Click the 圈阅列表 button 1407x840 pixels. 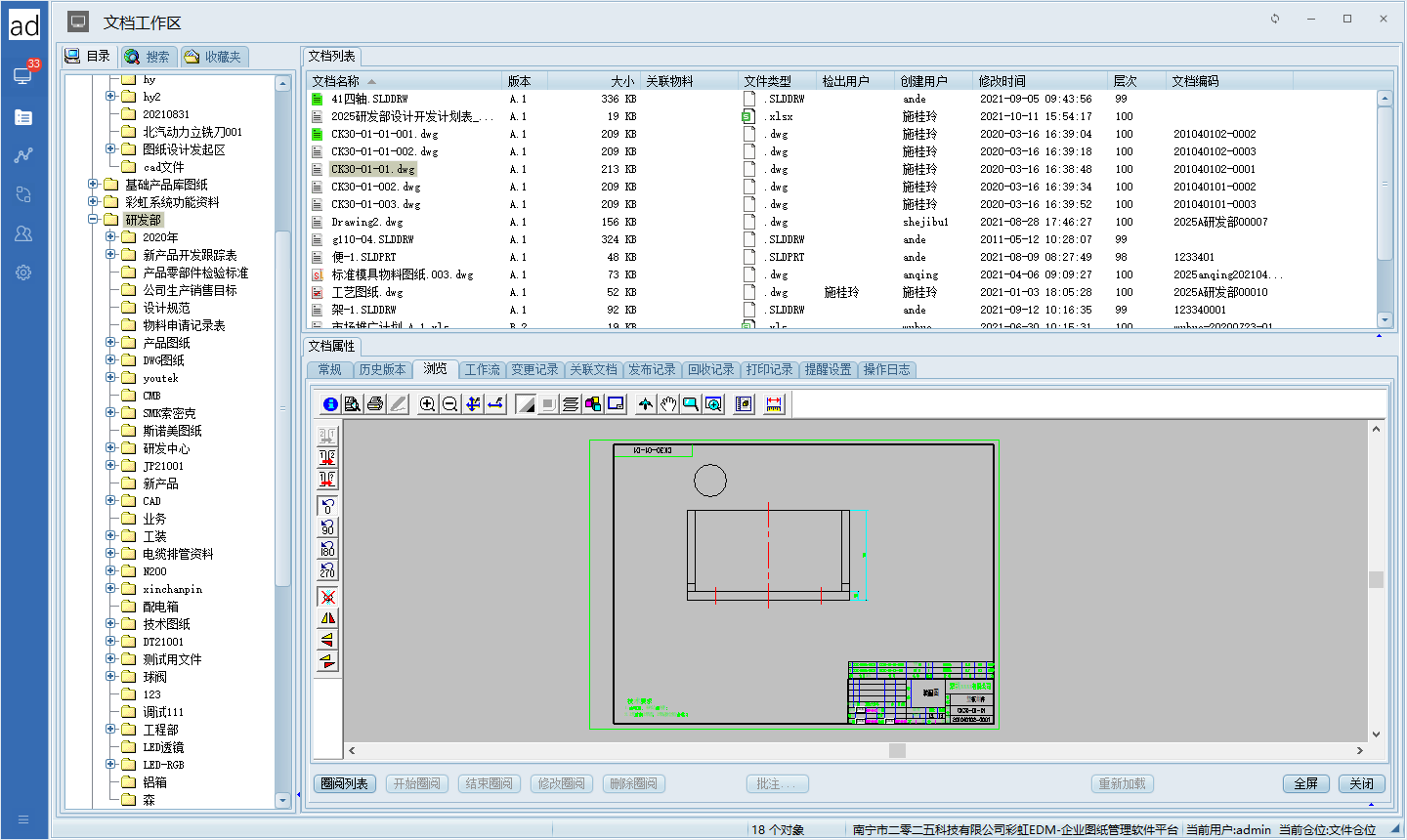point(345,783)
